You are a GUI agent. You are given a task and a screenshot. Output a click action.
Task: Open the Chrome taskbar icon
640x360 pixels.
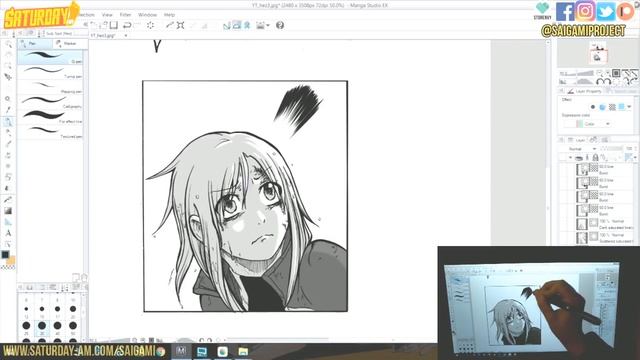(161, 351)
